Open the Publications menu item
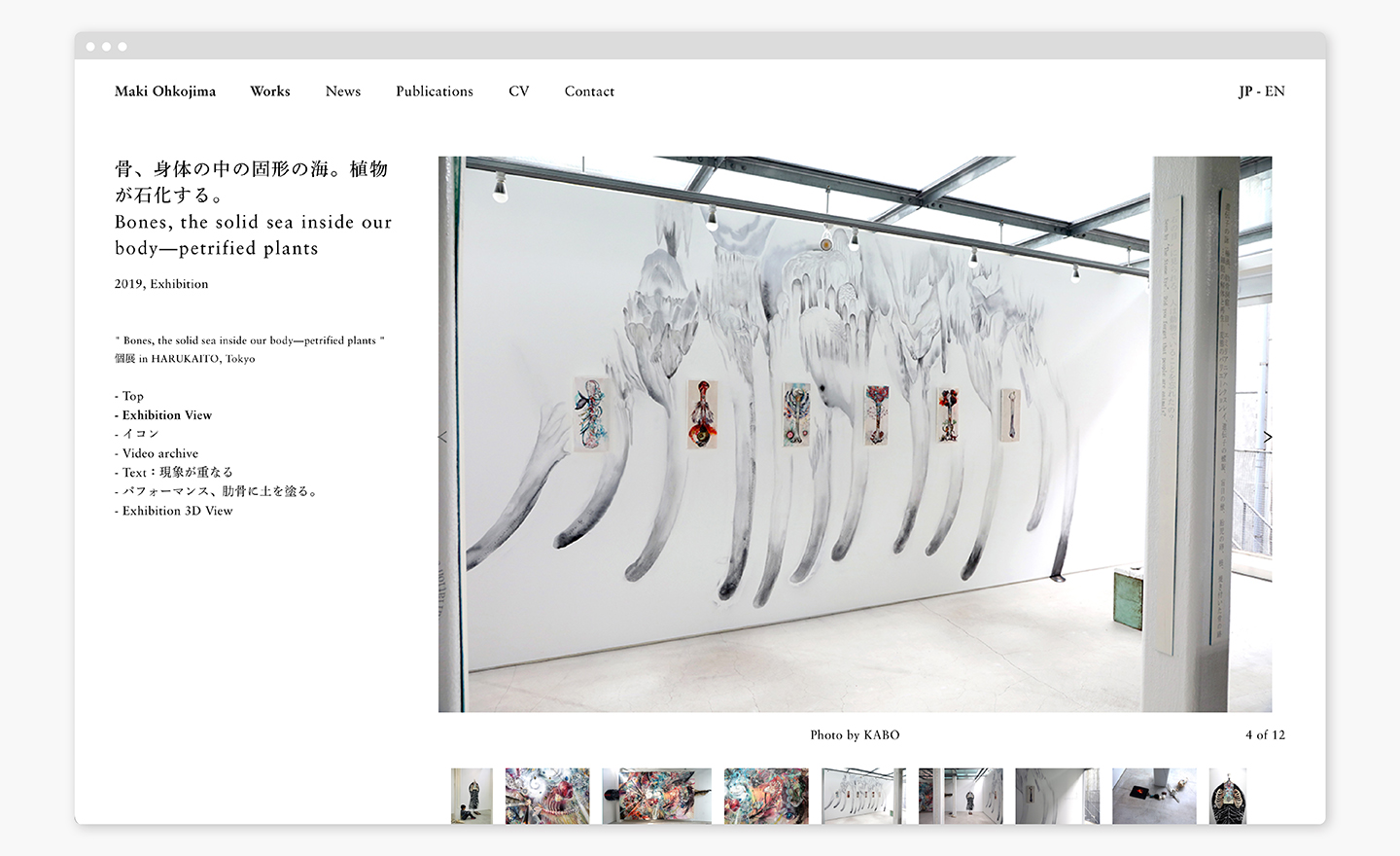1400x856 pixels. pos(435,91)
